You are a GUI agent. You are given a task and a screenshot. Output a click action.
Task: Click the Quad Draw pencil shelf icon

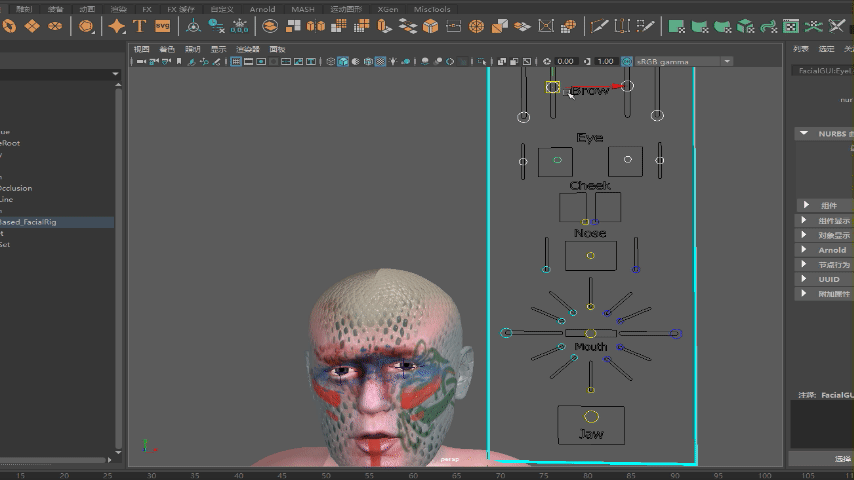click(645, 26)
